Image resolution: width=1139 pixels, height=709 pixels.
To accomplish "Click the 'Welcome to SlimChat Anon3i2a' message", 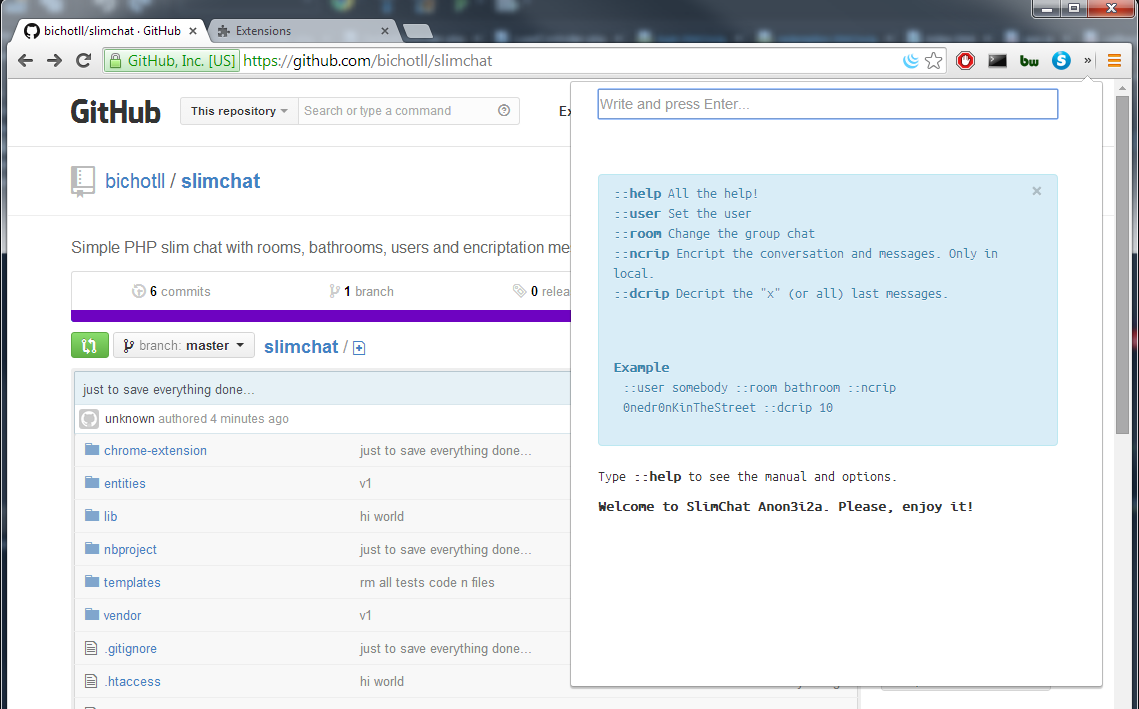I will tap(785, 506).
